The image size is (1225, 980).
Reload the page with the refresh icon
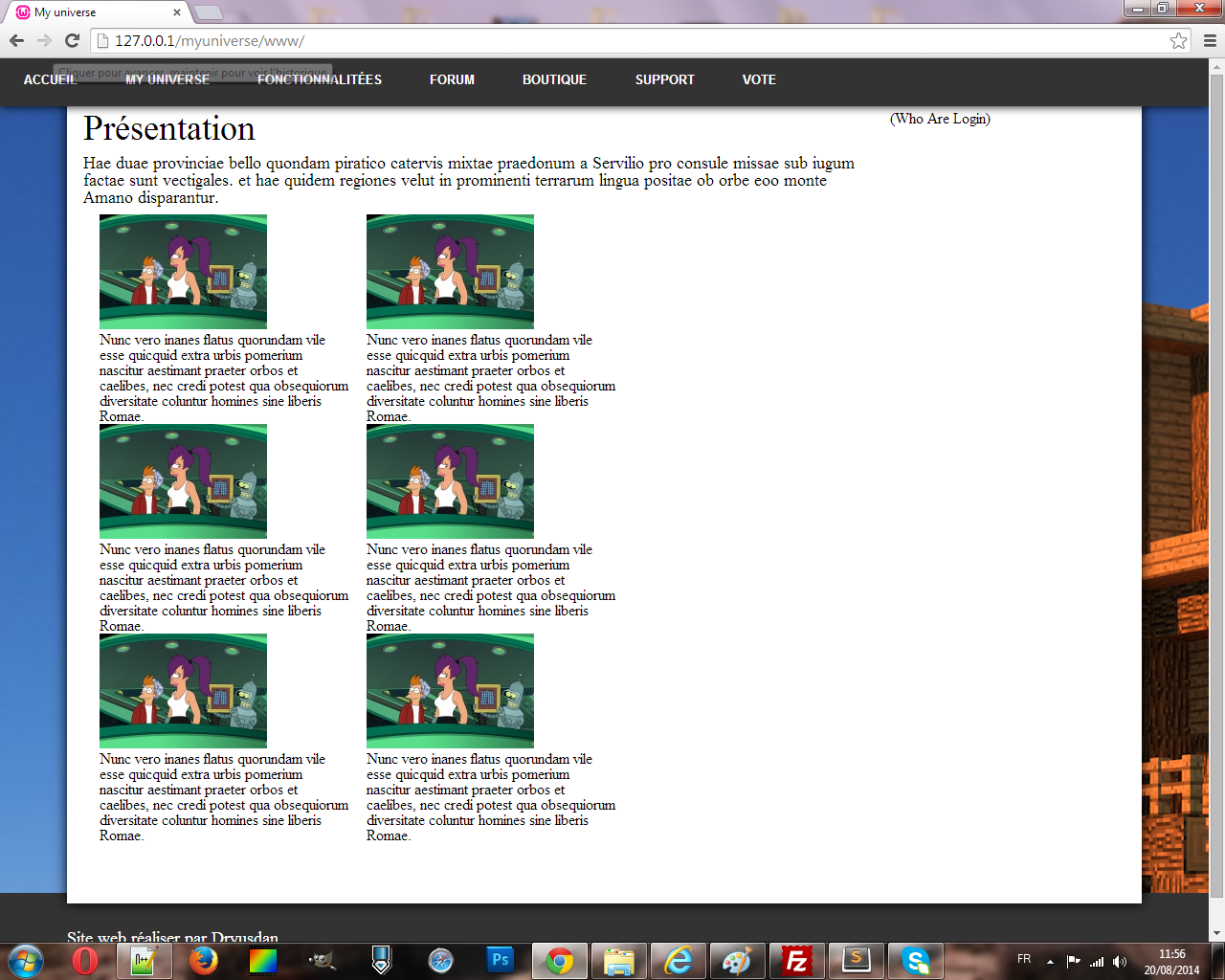coord(72,40)
